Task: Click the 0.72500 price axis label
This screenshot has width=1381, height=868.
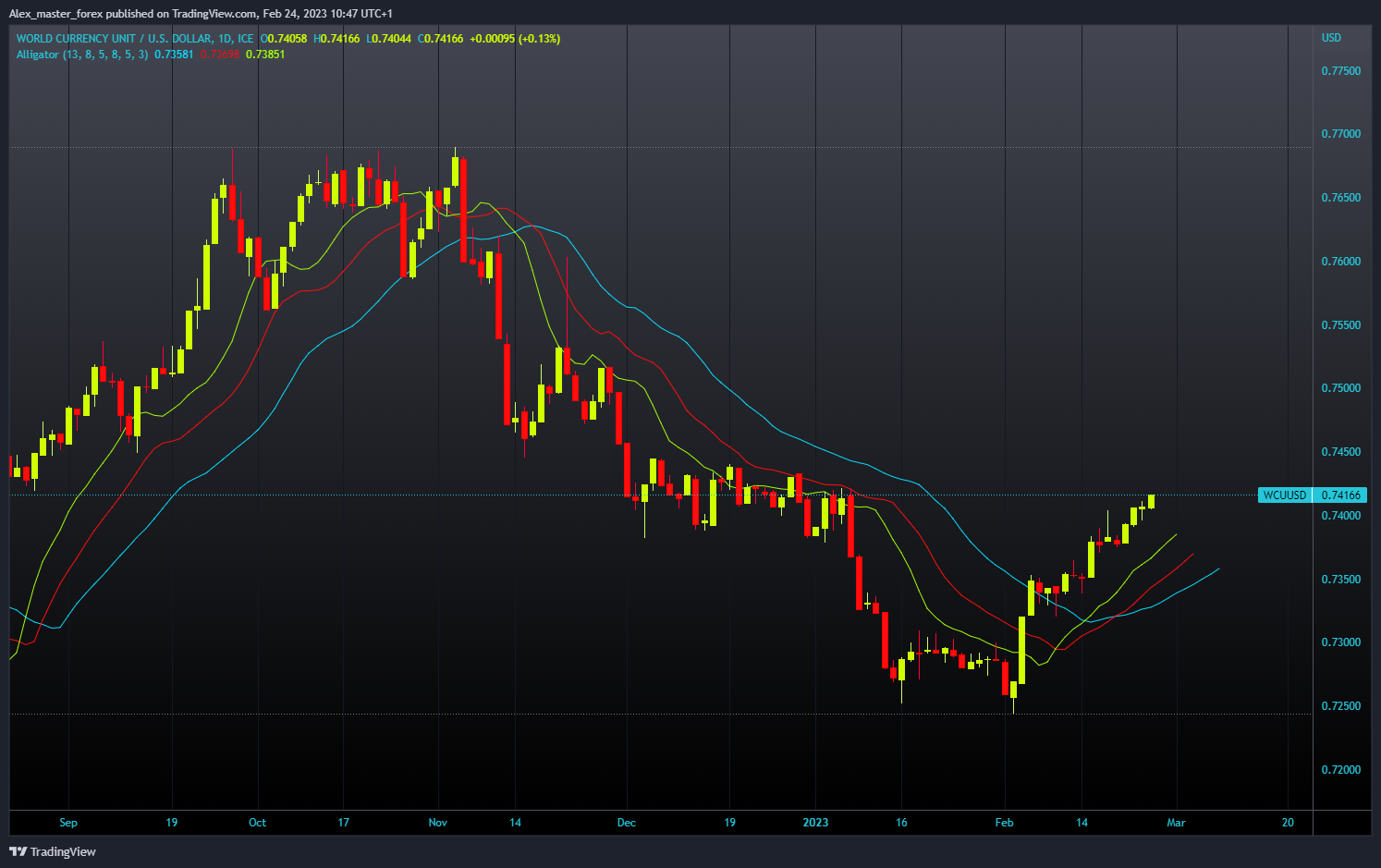Action: pos(1340,706)
